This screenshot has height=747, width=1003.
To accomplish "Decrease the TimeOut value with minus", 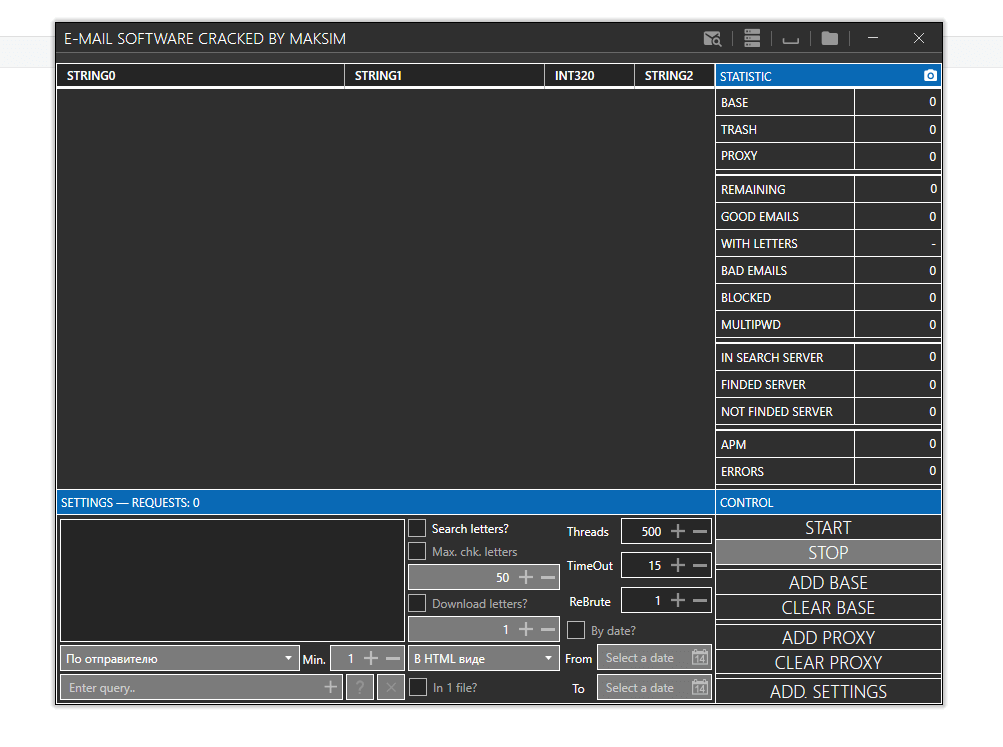I will coord(700,566).
